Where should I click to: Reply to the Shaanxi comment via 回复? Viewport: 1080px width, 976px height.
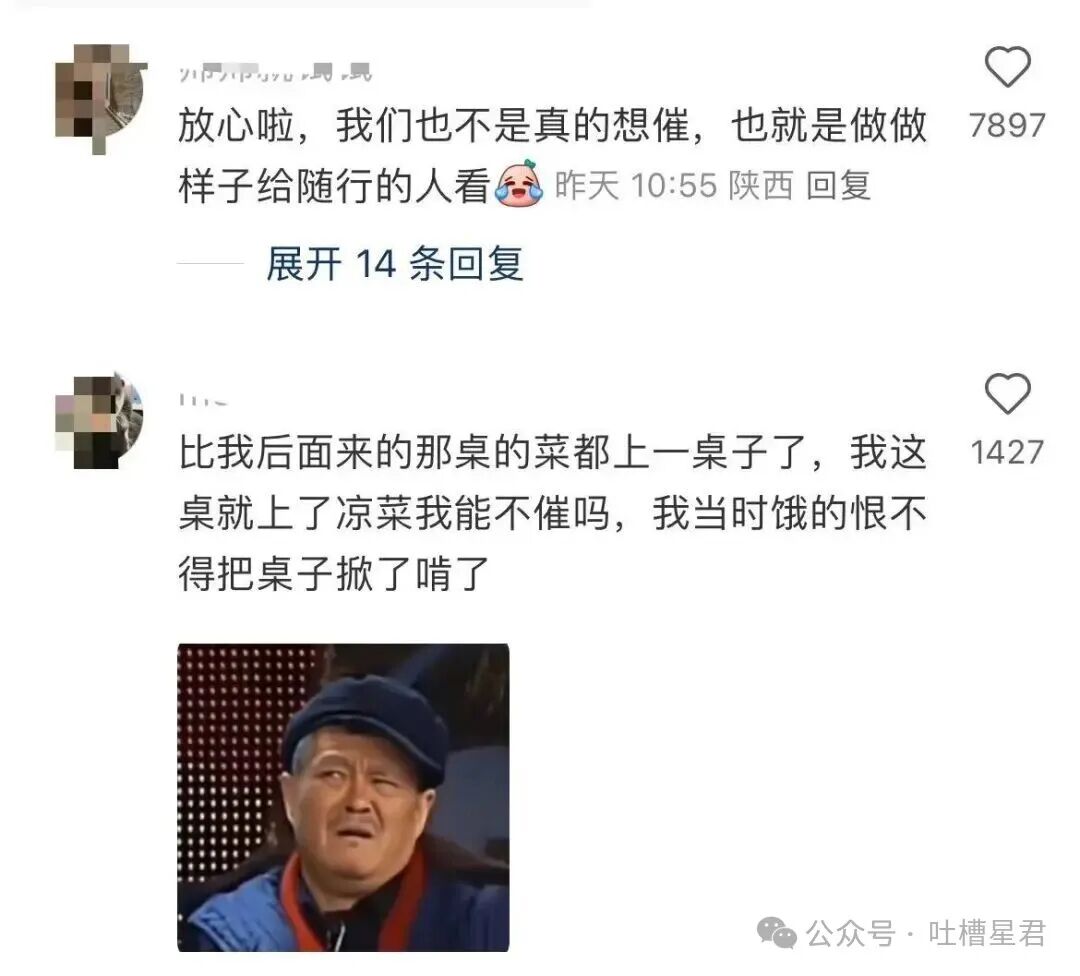tap(838, 186)
